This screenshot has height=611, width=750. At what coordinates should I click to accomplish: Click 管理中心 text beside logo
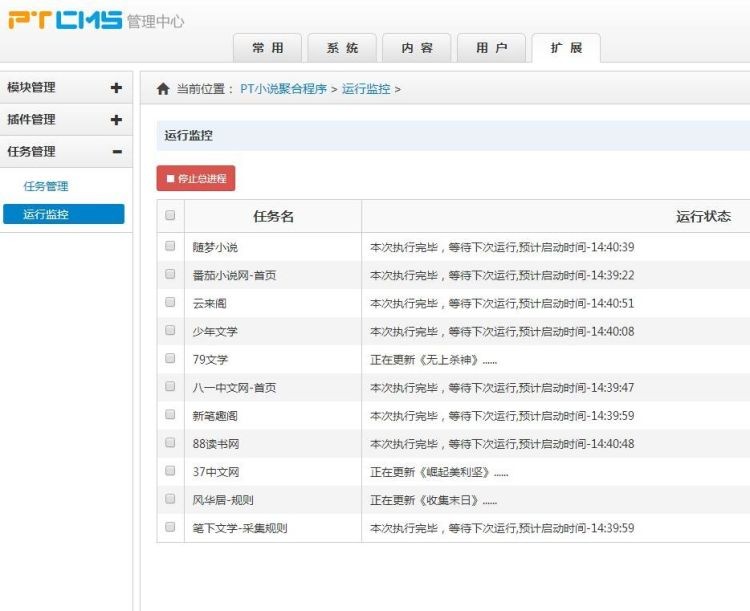(155, 22)
